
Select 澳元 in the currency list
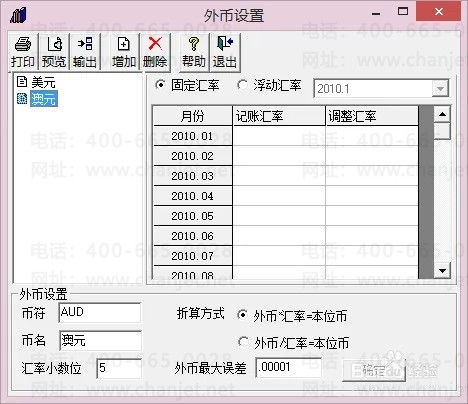tap(44, 99)
